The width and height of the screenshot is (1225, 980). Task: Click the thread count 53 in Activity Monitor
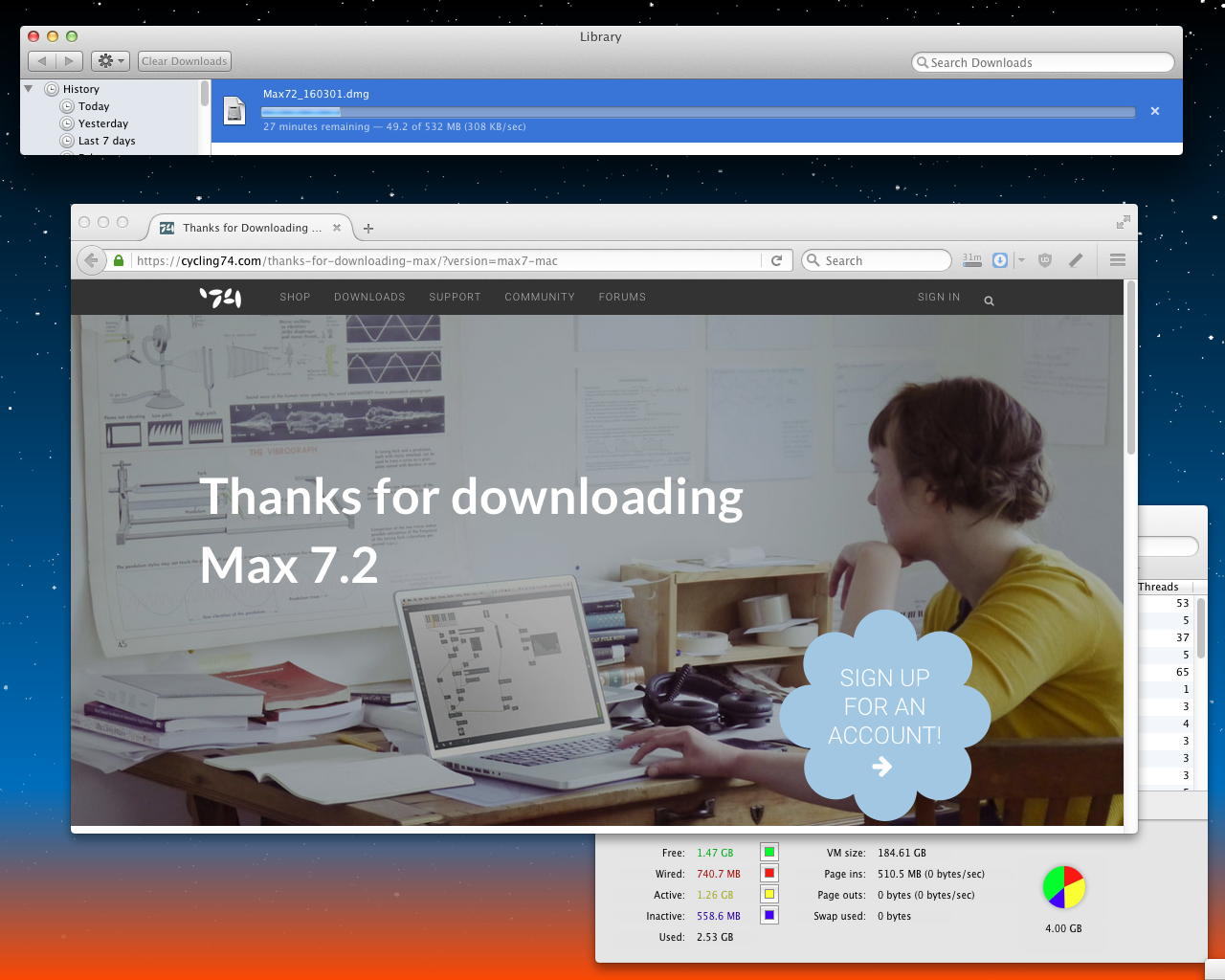[1183, 603]
